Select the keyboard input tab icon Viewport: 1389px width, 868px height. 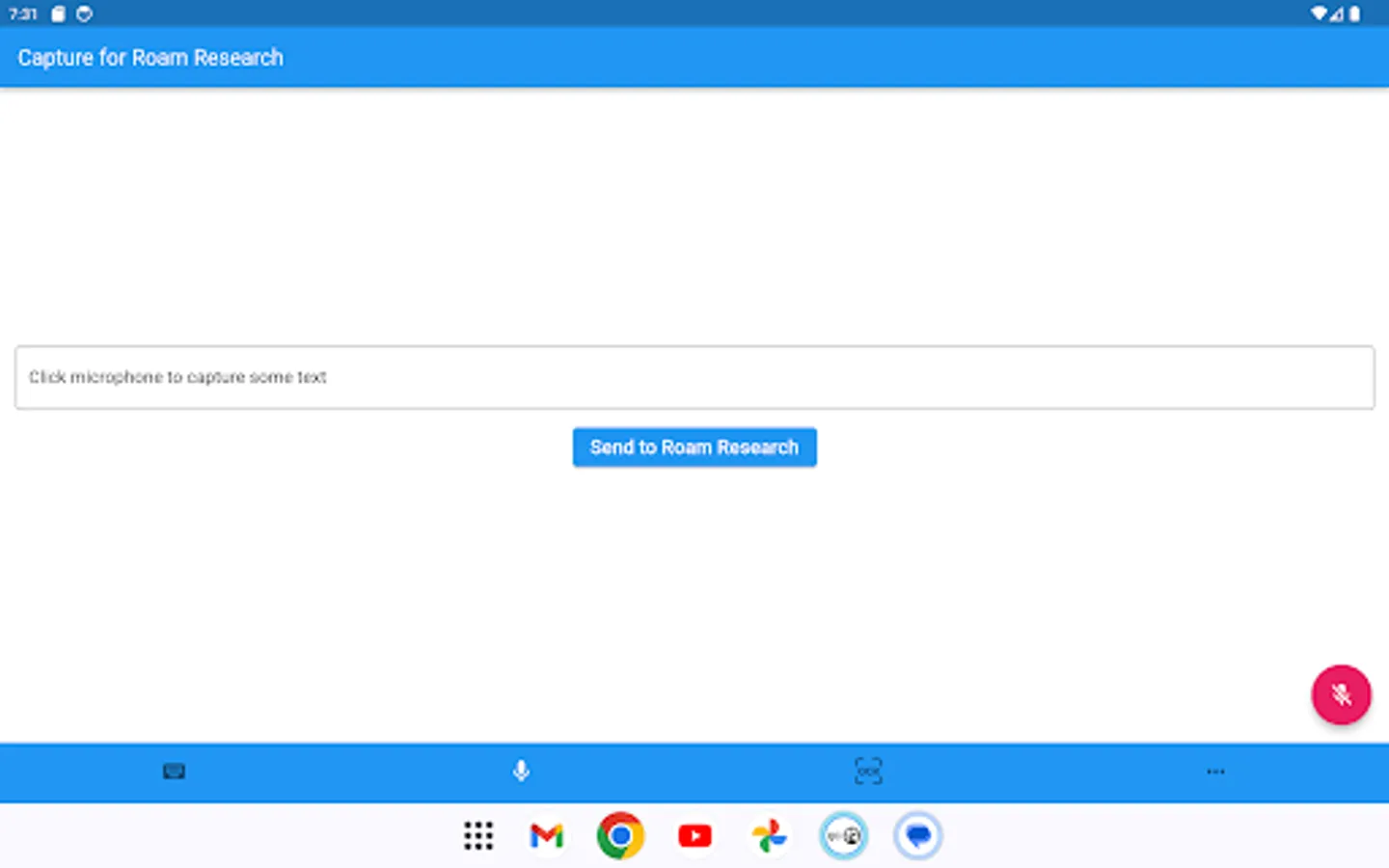[x=174, y=772]
